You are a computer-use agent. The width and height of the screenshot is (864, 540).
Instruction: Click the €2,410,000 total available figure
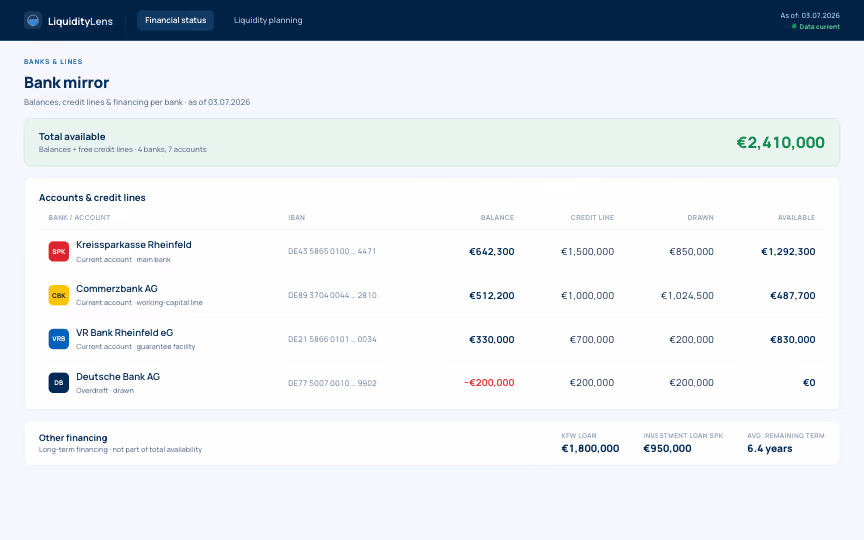pos(780,143)
